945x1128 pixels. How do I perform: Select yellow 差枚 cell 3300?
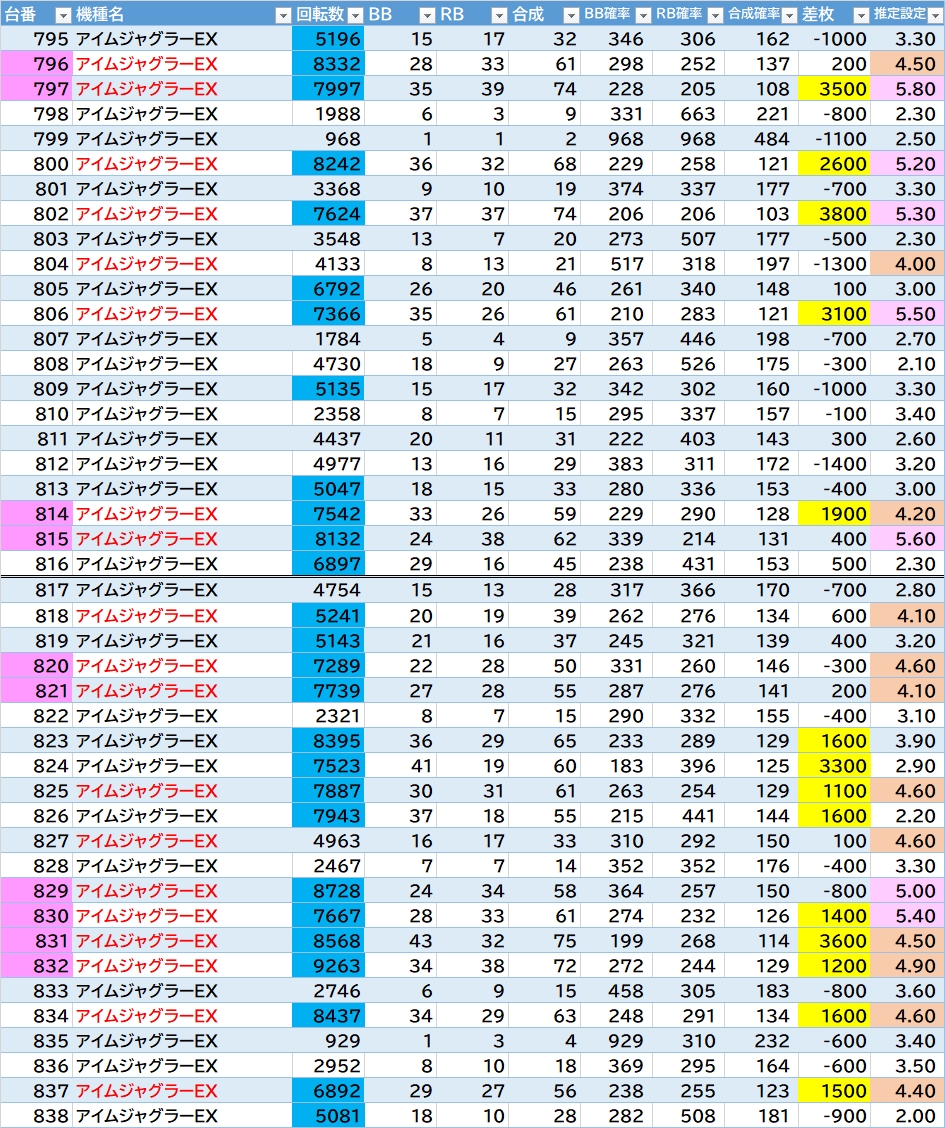pyautogui.click(x=834, y=766)
